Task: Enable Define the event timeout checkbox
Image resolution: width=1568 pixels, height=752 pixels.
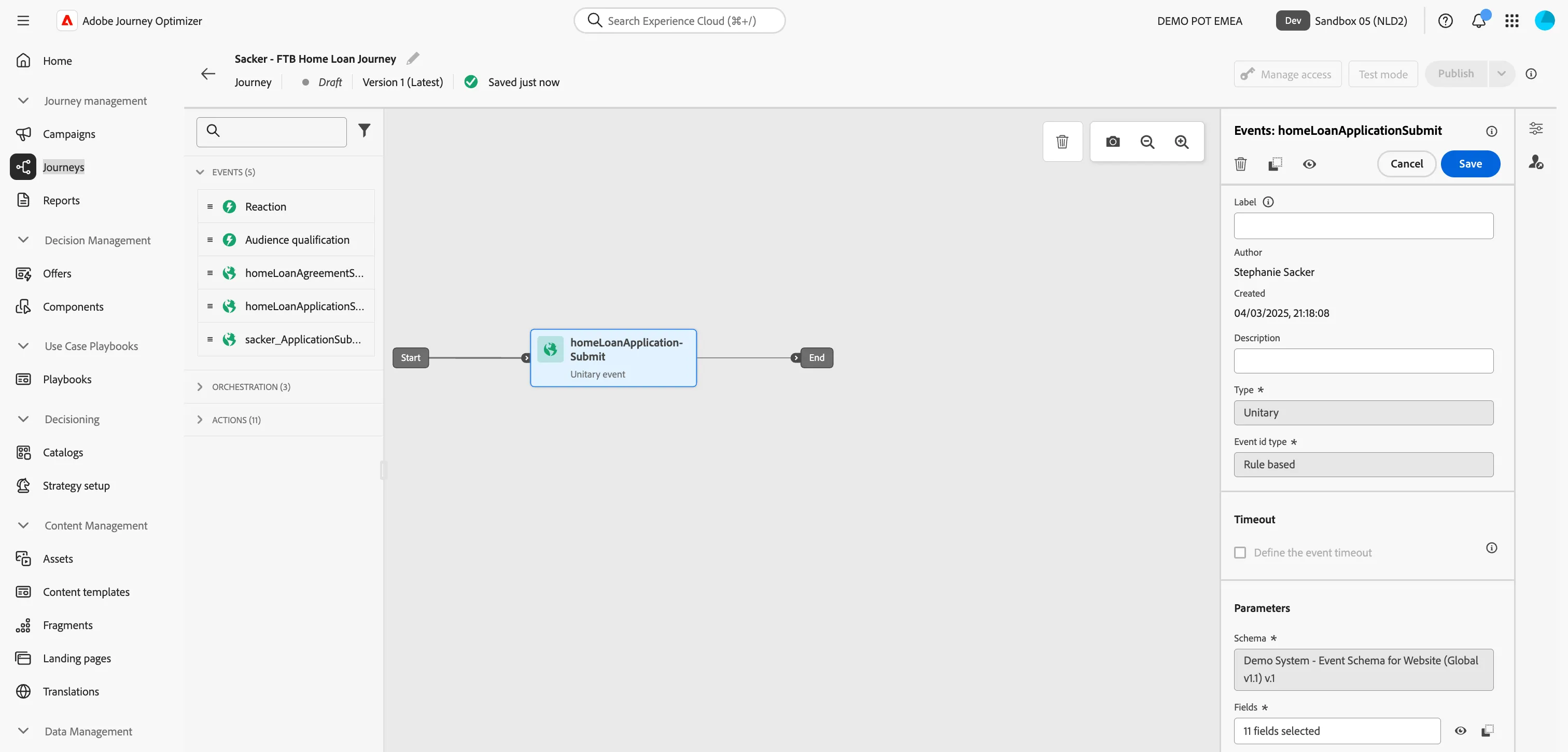Action: 1240,552
